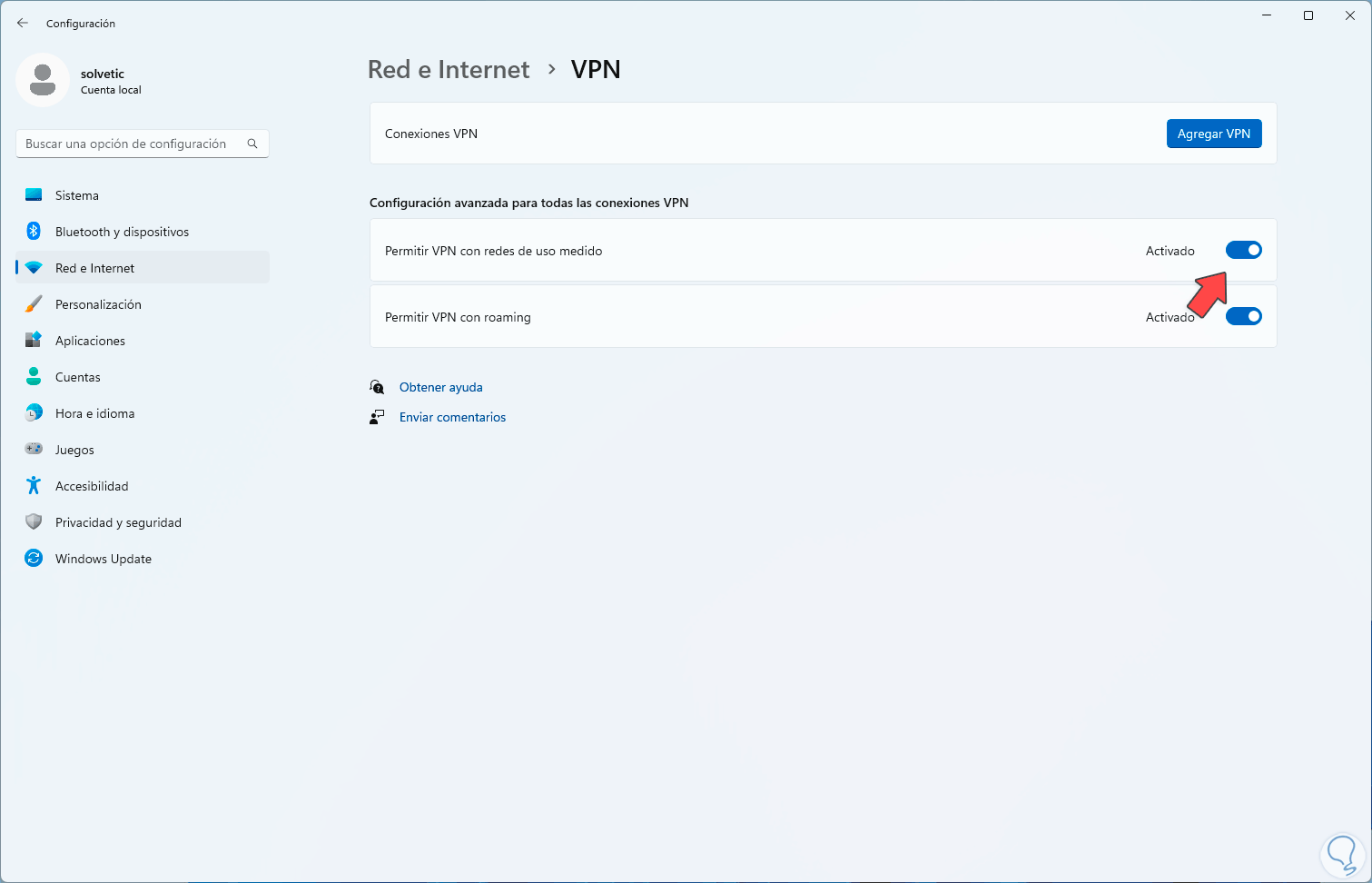Open the Obtener ayuda link
Screen dimensions: 1372x883
click(x=440, y=387)
